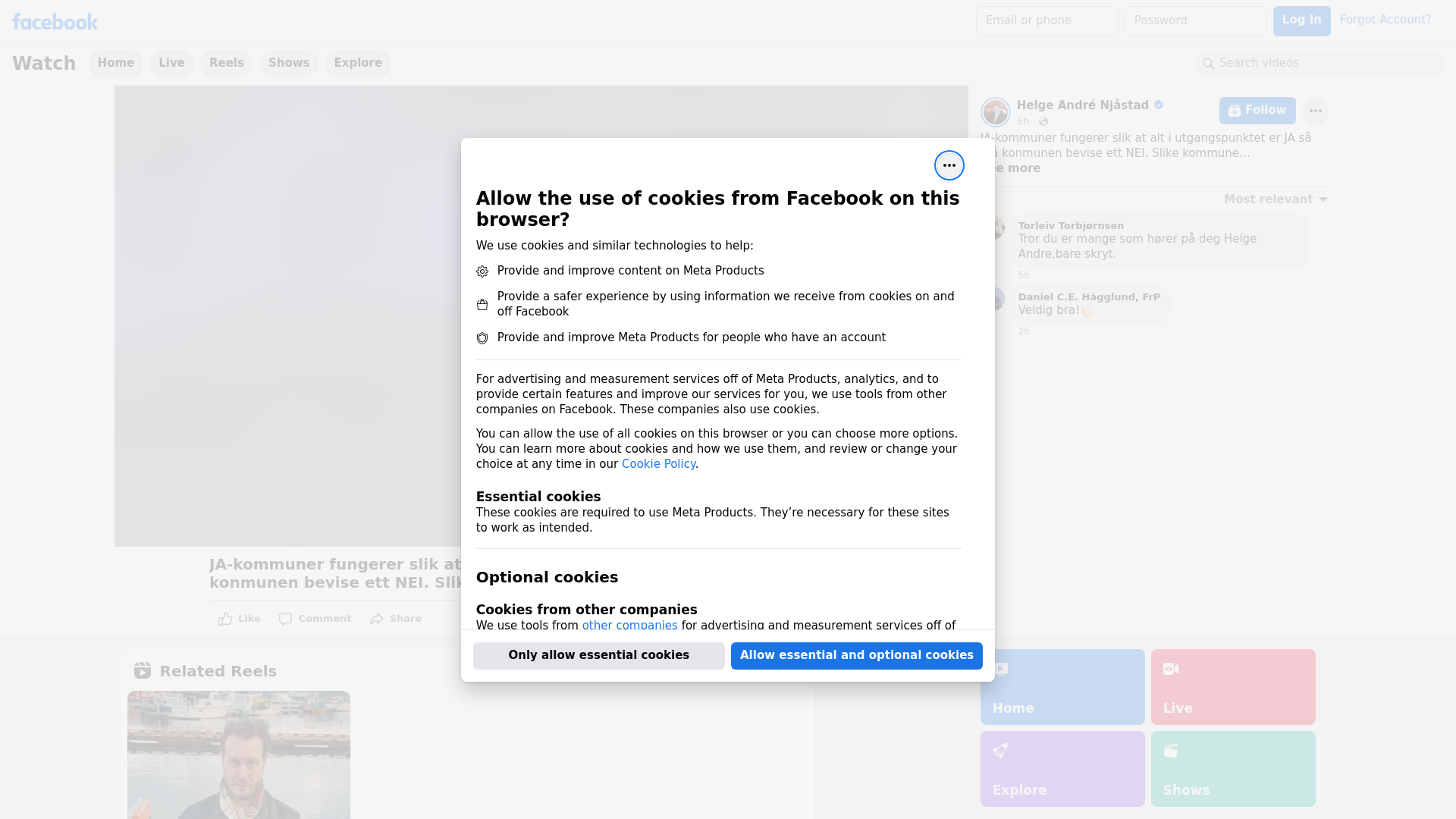Open the Live tile with camera icon
The height and width of the screenshot is (819, 1456).
coord(1233,687)
